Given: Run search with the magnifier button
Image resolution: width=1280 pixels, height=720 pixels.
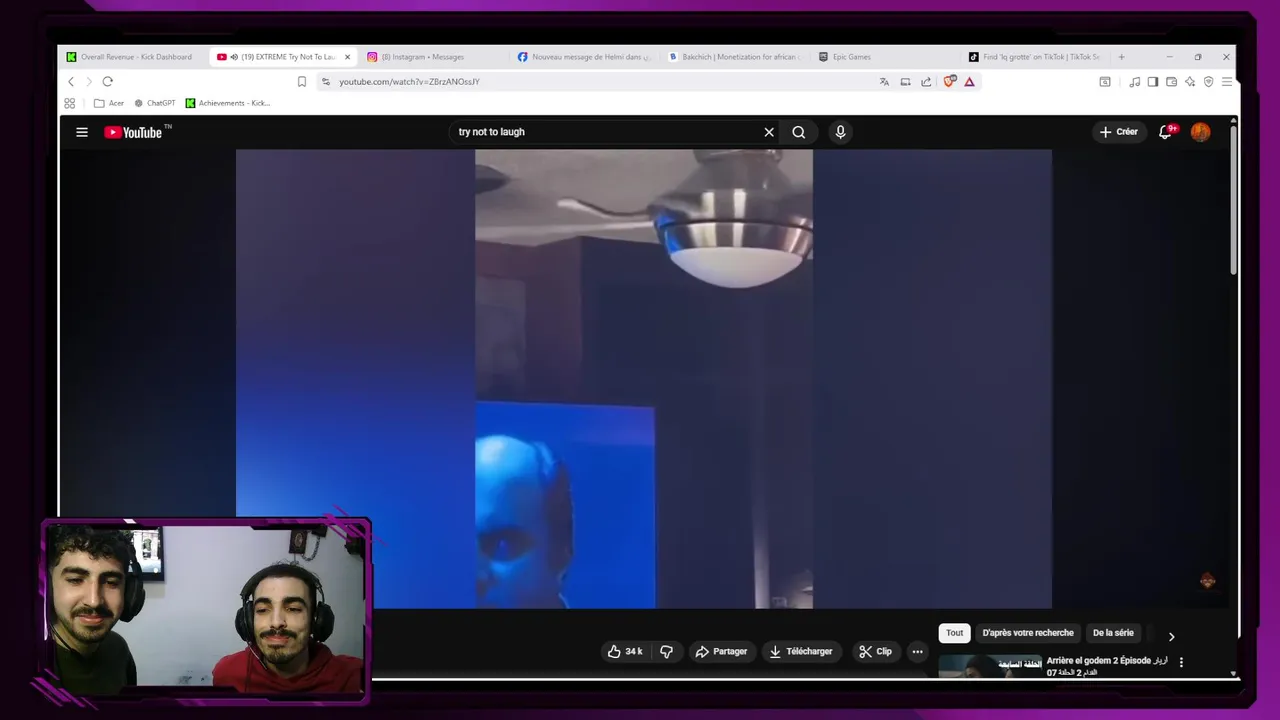Looking at the screenshot, I should [x=799, y=132].
